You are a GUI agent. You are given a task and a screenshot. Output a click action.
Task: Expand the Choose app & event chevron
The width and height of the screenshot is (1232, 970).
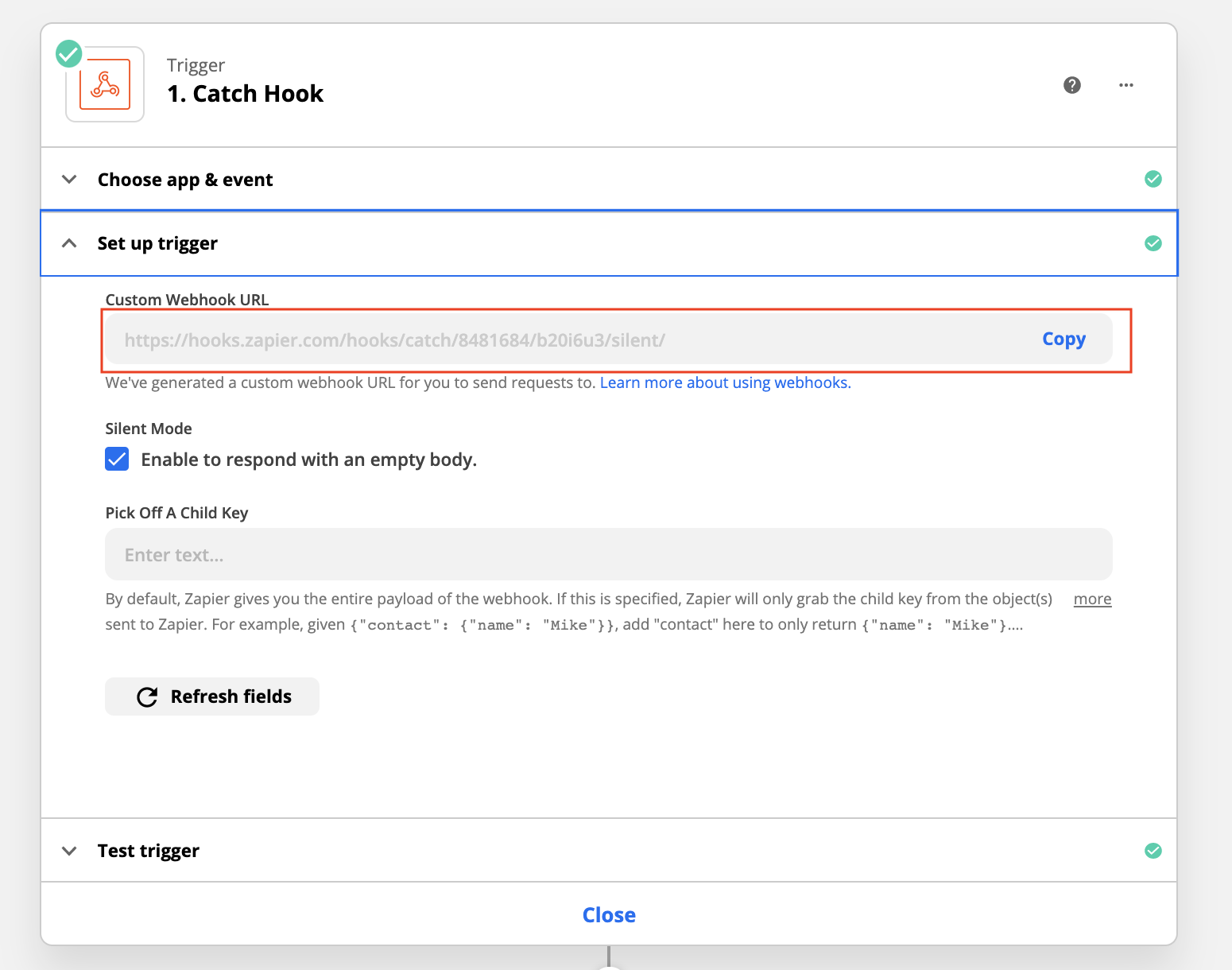click(x=70, y=180)
